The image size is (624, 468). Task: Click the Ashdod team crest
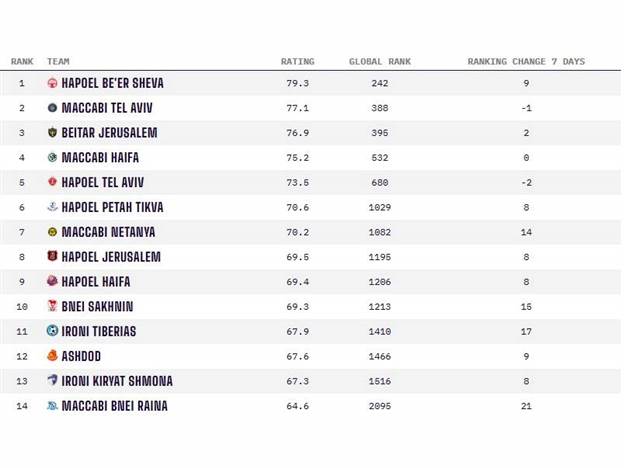(53, 356)
